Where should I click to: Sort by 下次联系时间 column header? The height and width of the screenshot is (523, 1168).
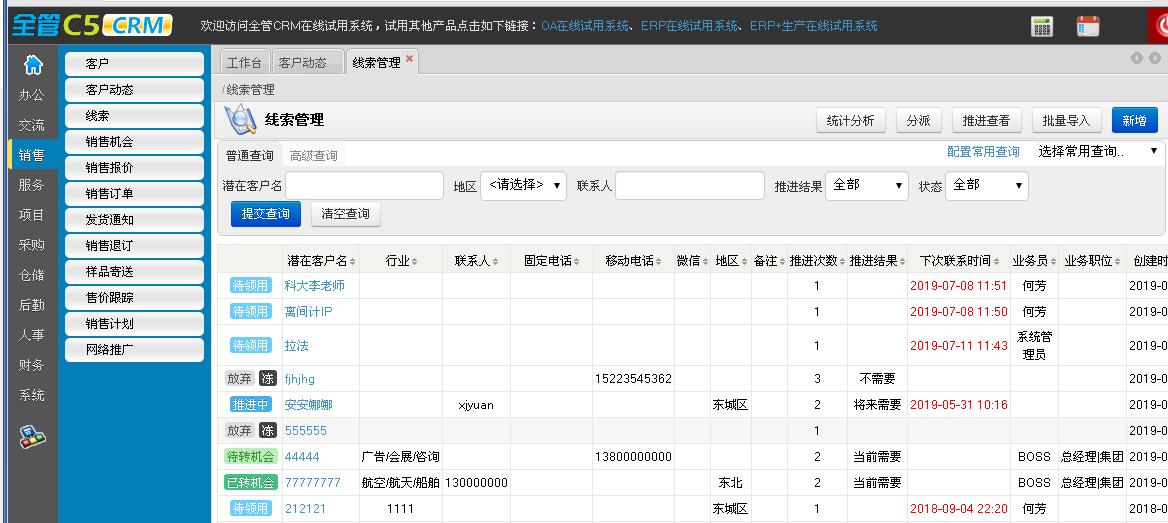coord(959,261)
